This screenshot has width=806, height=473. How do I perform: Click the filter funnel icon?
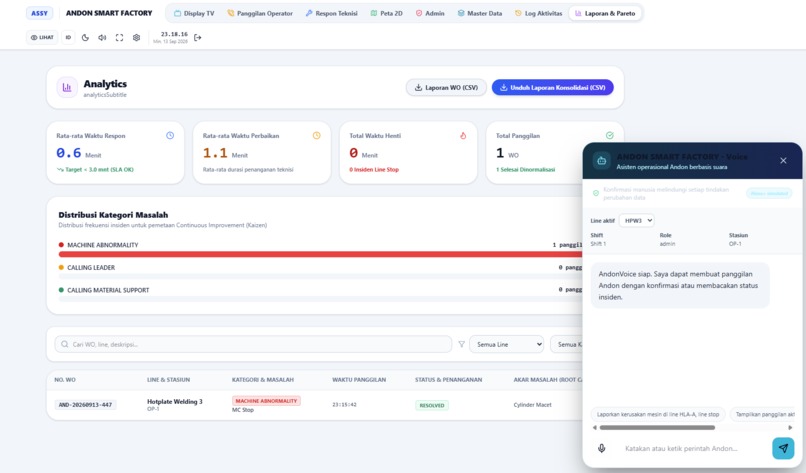coord(462,344)
